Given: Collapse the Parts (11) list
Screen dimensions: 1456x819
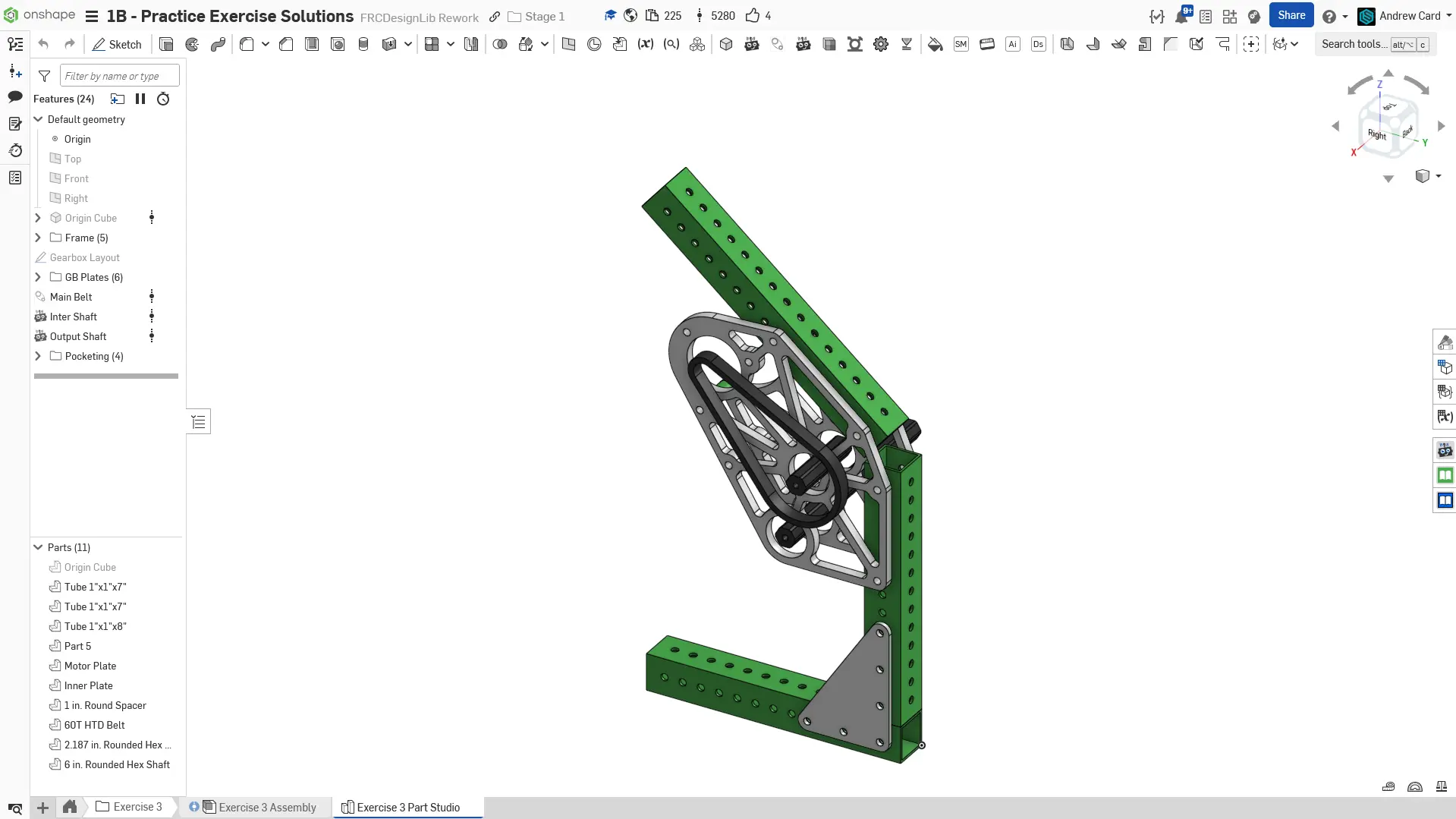Looking at the screenshot, I should [38, 547].
